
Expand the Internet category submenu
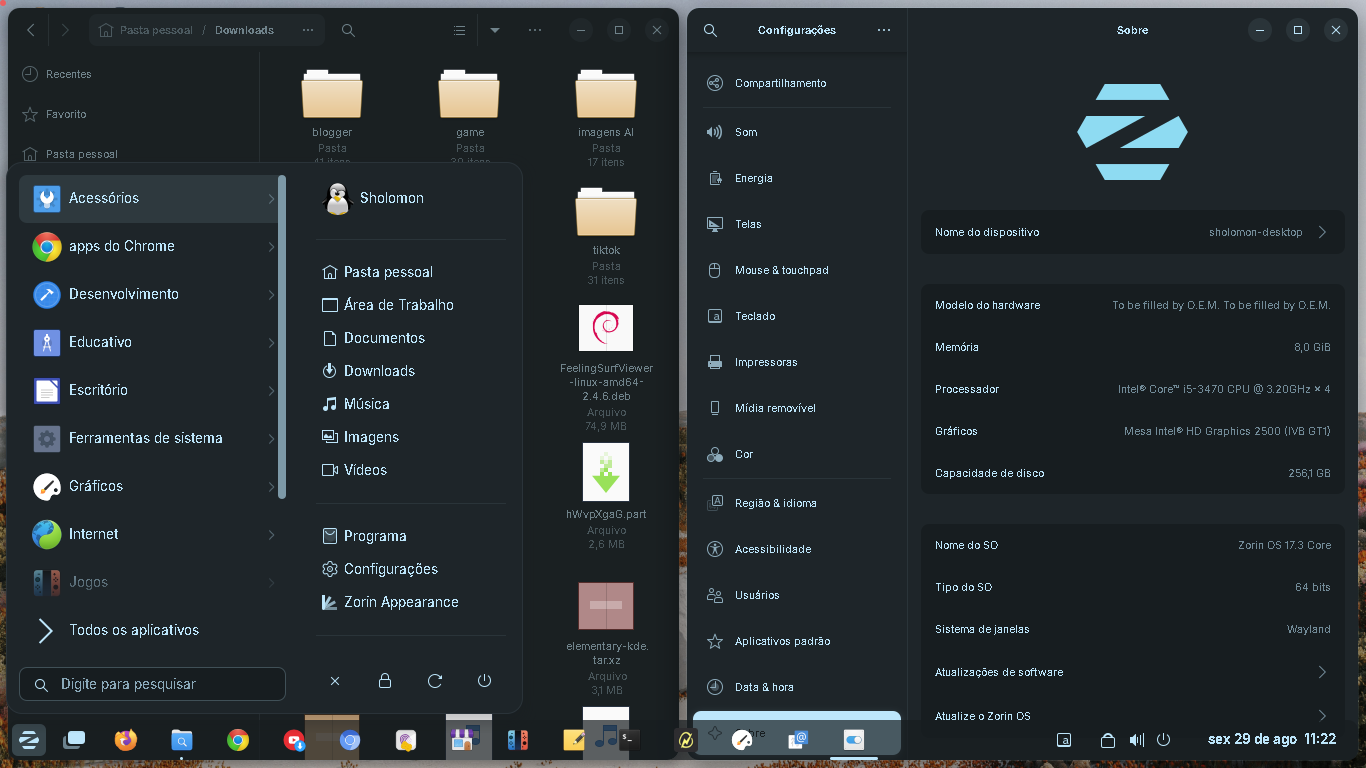click(150, 534)
